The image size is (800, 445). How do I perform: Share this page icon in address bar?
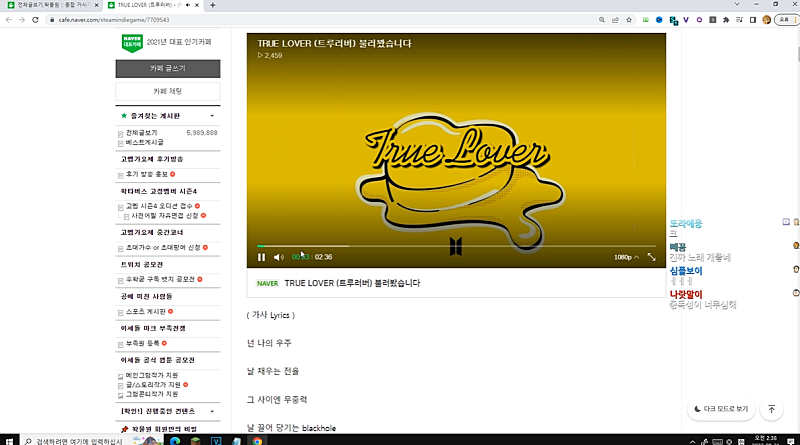coord(615,20)
